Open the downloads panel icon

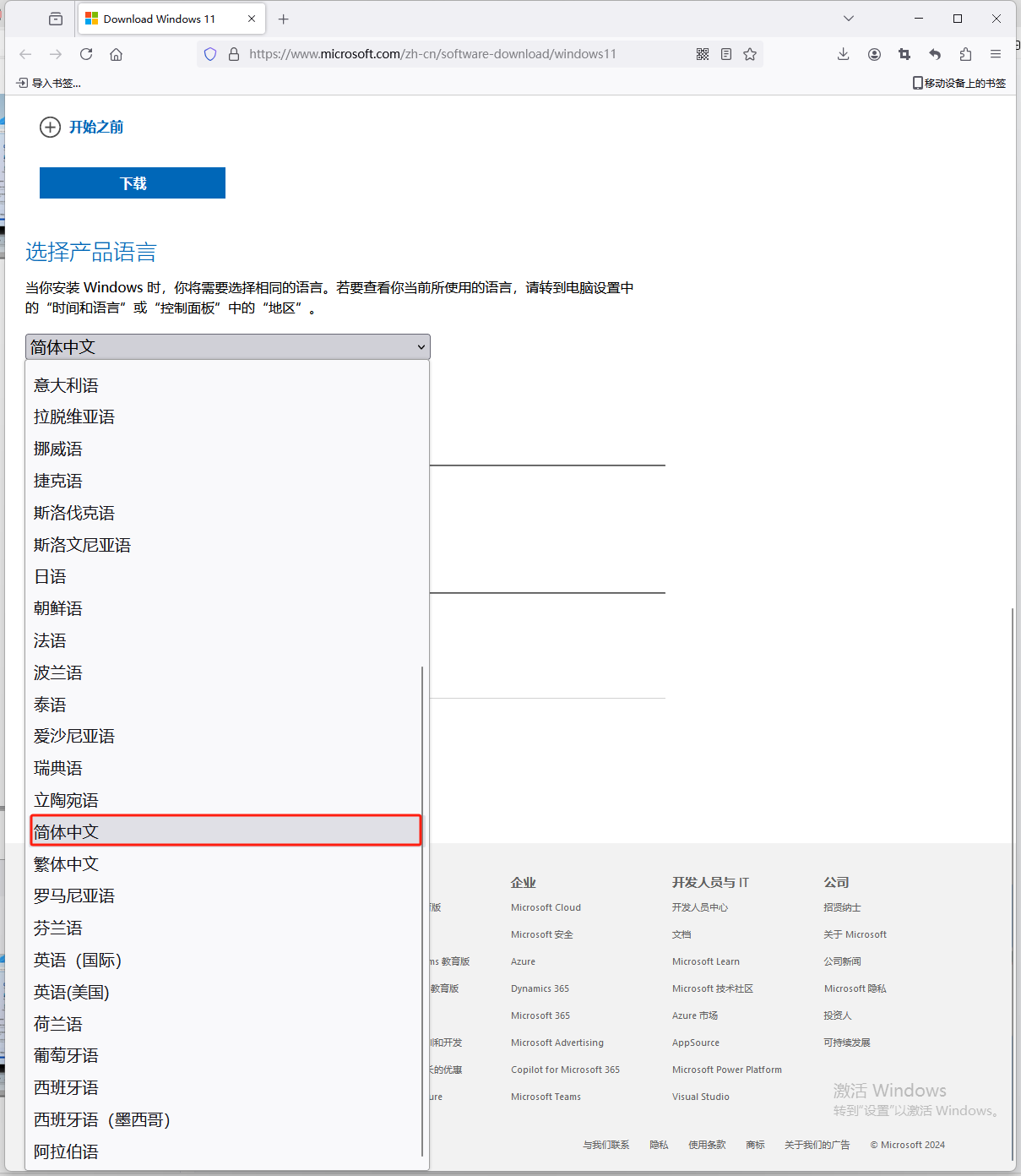844,54
